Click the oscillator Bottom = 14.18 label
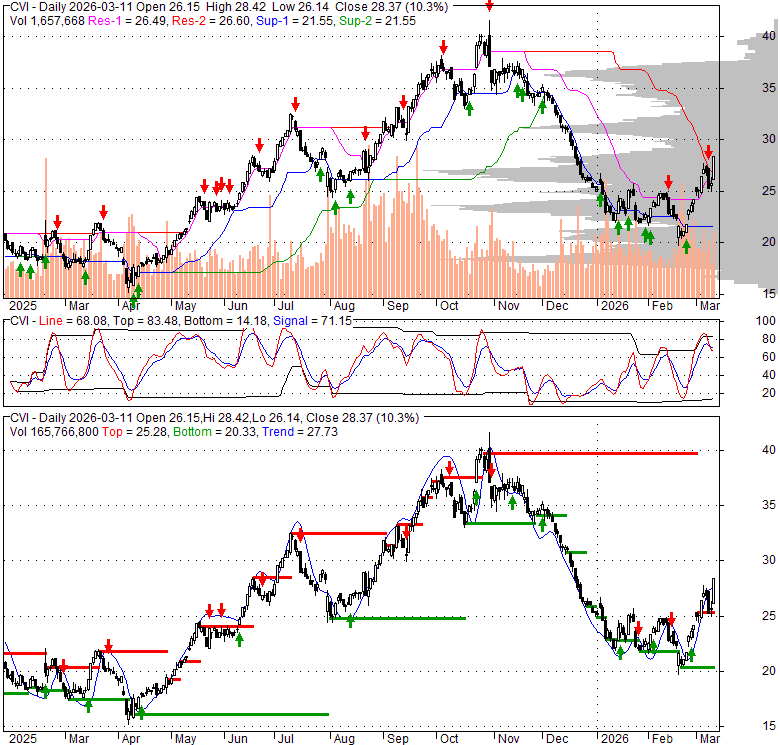Screen dimensions: 780x745 click(225, 321)
